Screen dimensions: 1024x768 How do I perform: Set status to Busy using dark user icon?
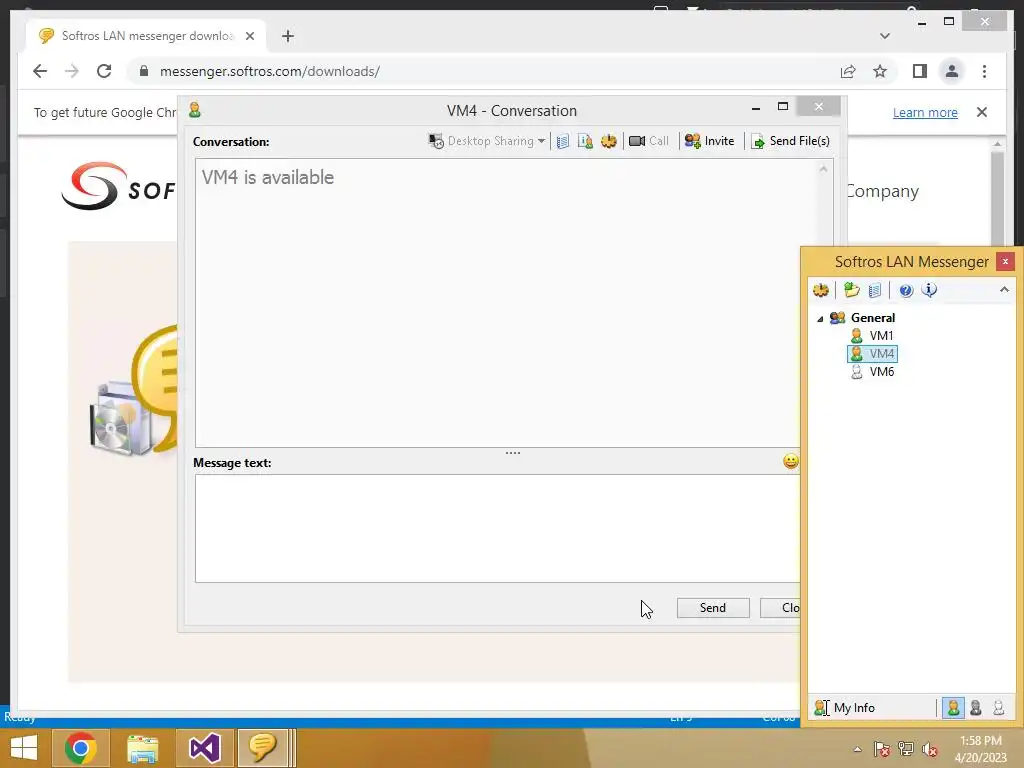tap(976, 708)
